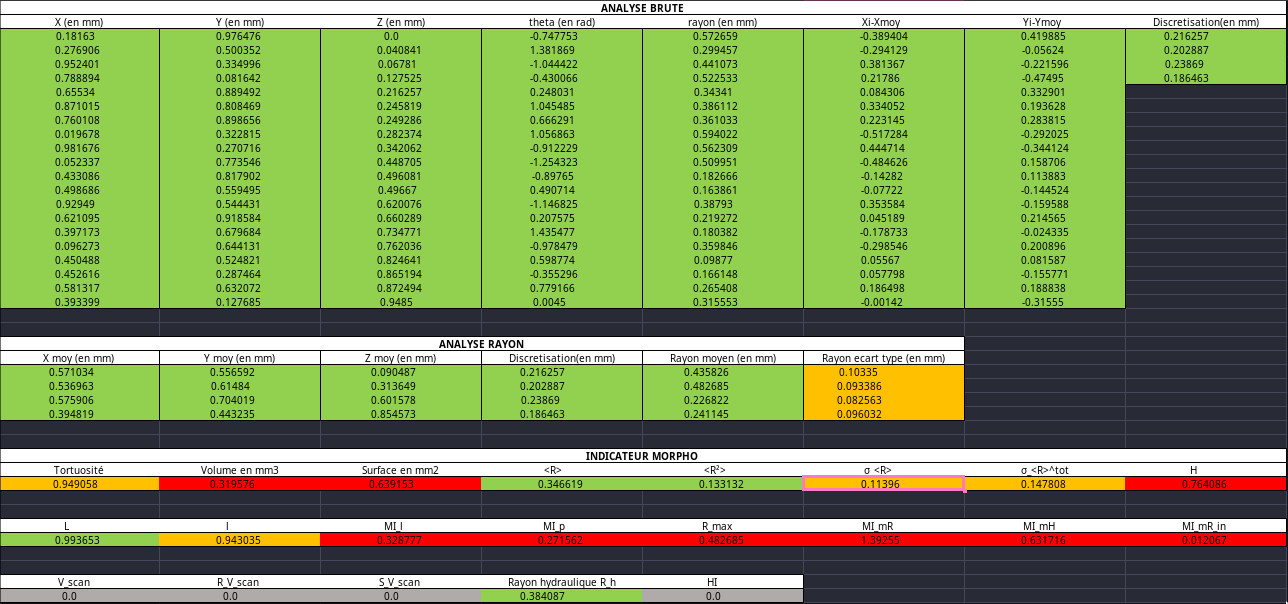Select the 'V_scan' header cell
This screenshot has height=604, width=1288.
tap(79, 582)
